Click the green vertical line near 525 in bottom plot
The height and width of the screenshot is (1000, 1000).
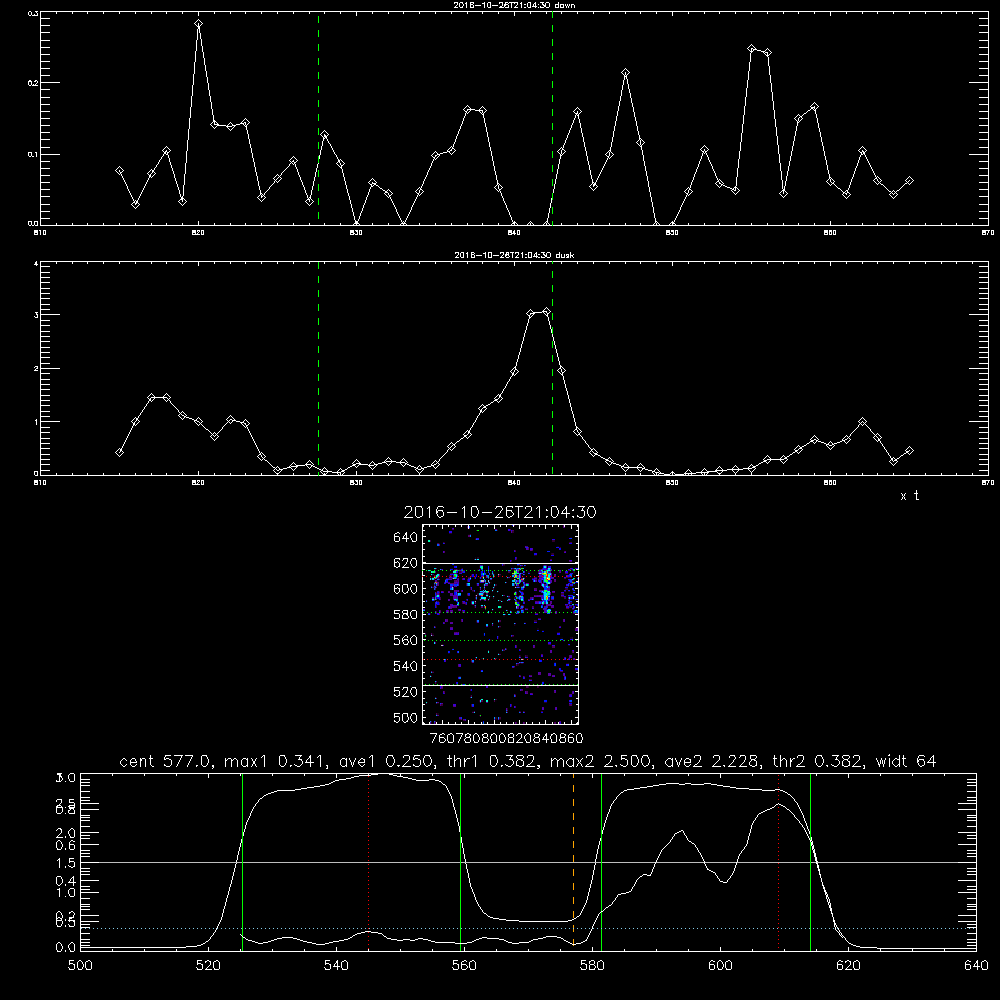click(242, 861)
